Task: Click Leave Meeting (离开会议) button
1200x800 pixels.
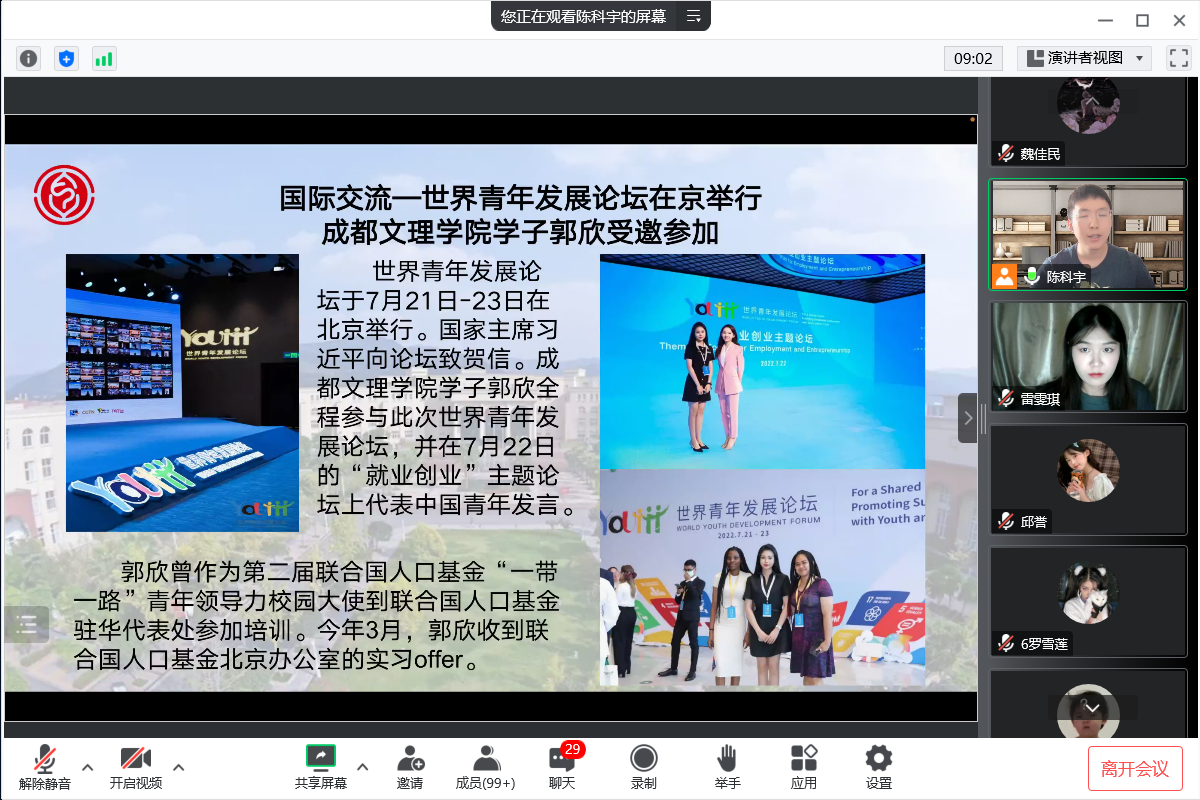Action: click(1135, 768)
